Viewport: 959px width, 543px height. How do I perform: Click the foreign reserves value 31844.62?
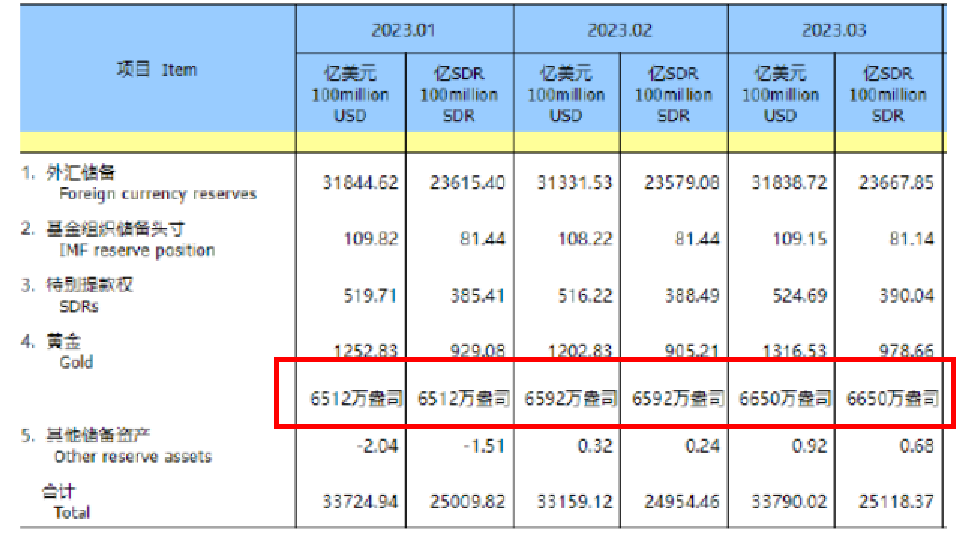pyautogui.click(x=360, y=182)
